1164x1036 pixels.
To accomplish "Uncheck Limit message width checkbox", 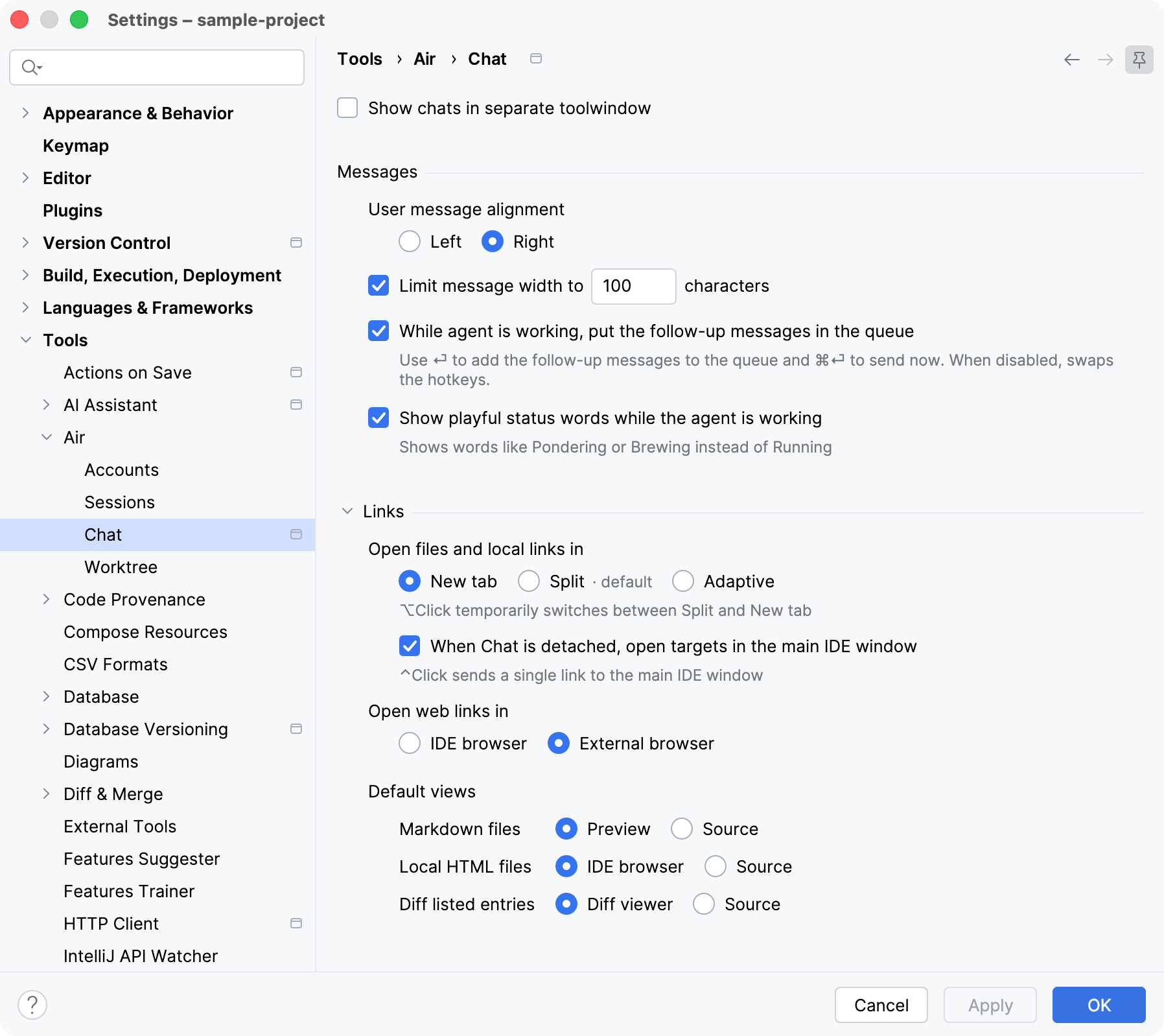I will pos(378,285).
